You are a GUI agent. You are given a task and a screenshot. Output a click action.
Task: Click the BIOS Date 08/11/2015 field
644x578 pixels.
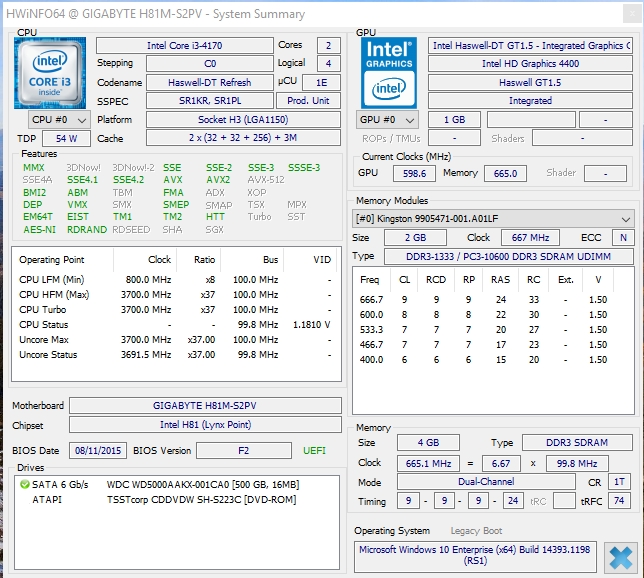coord(99,451)
